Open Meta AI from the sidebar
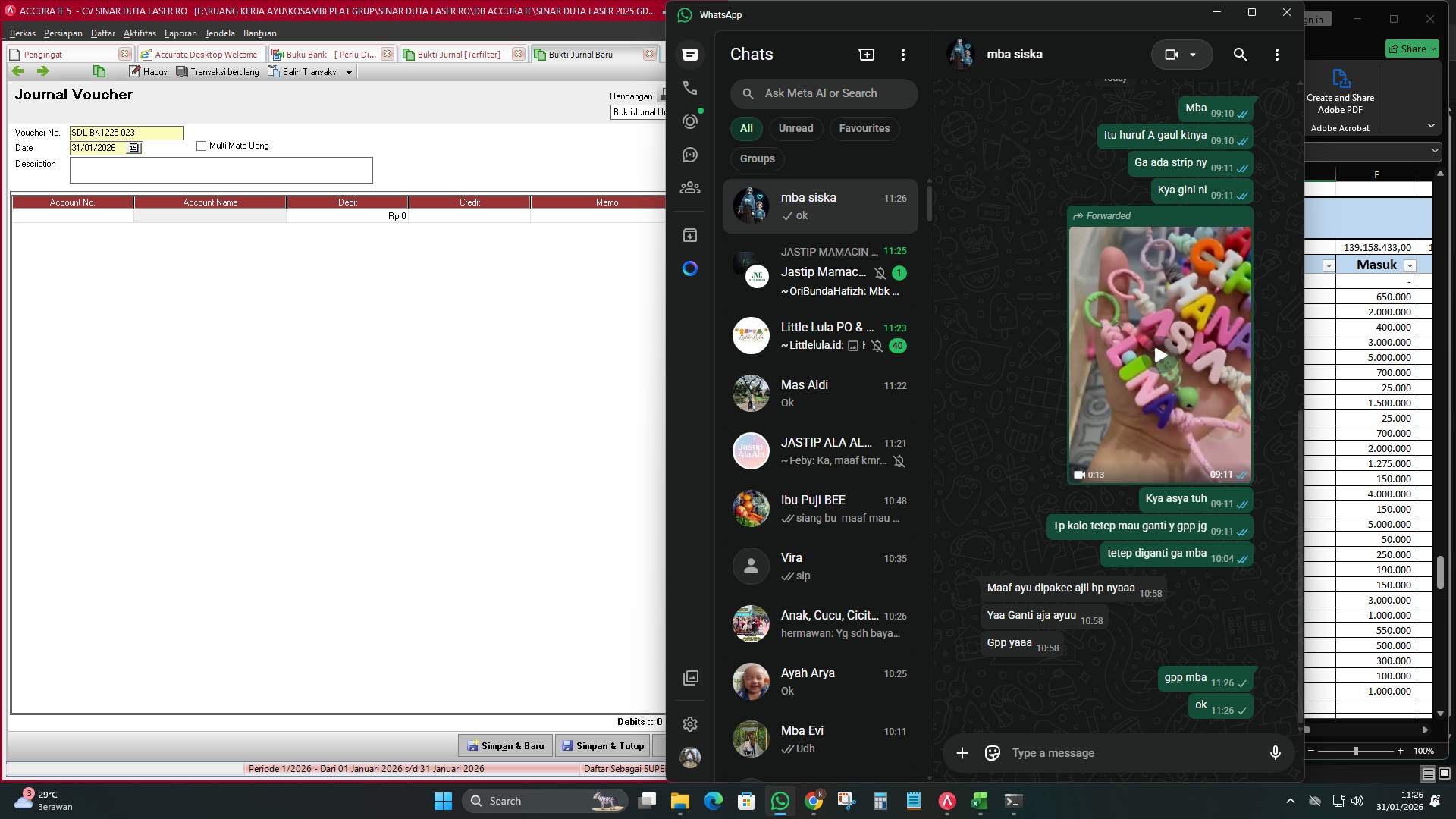 pos(689,268)
